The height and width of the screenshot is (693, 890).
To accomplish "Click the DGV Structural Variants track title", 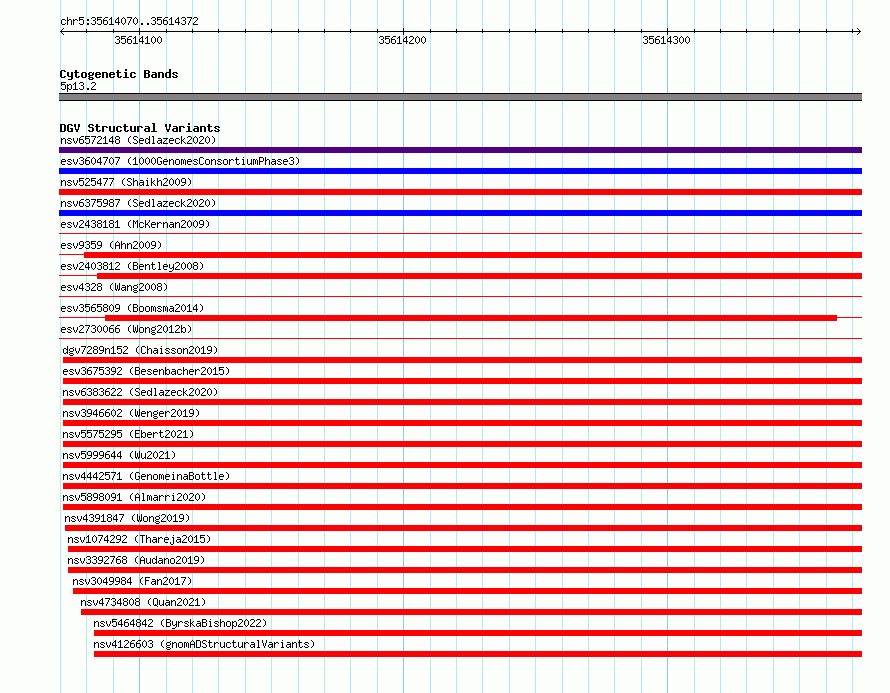I will point(140,128).
